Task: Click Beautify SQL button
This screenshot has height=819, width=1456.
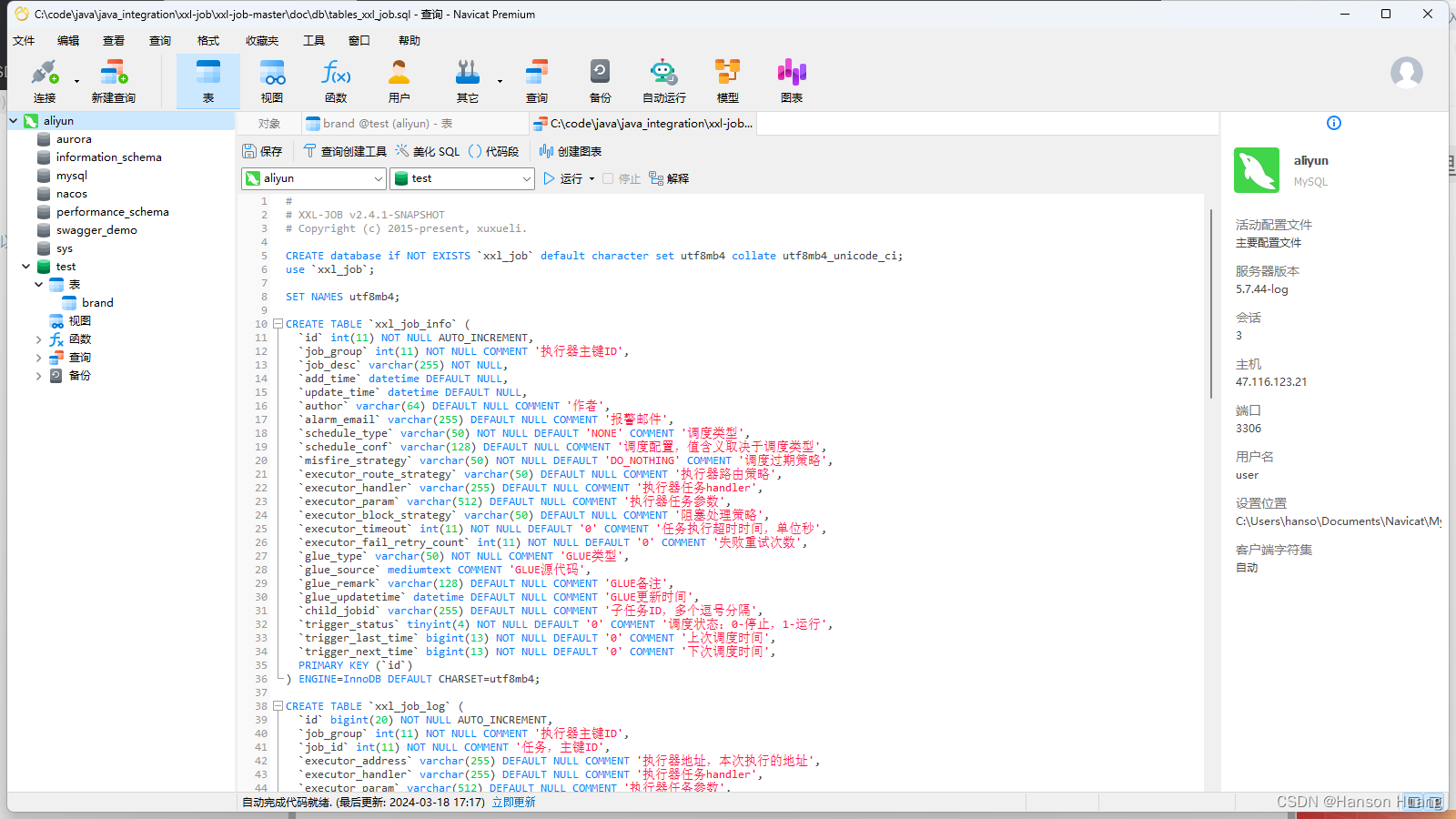Action: click(428, 151)
